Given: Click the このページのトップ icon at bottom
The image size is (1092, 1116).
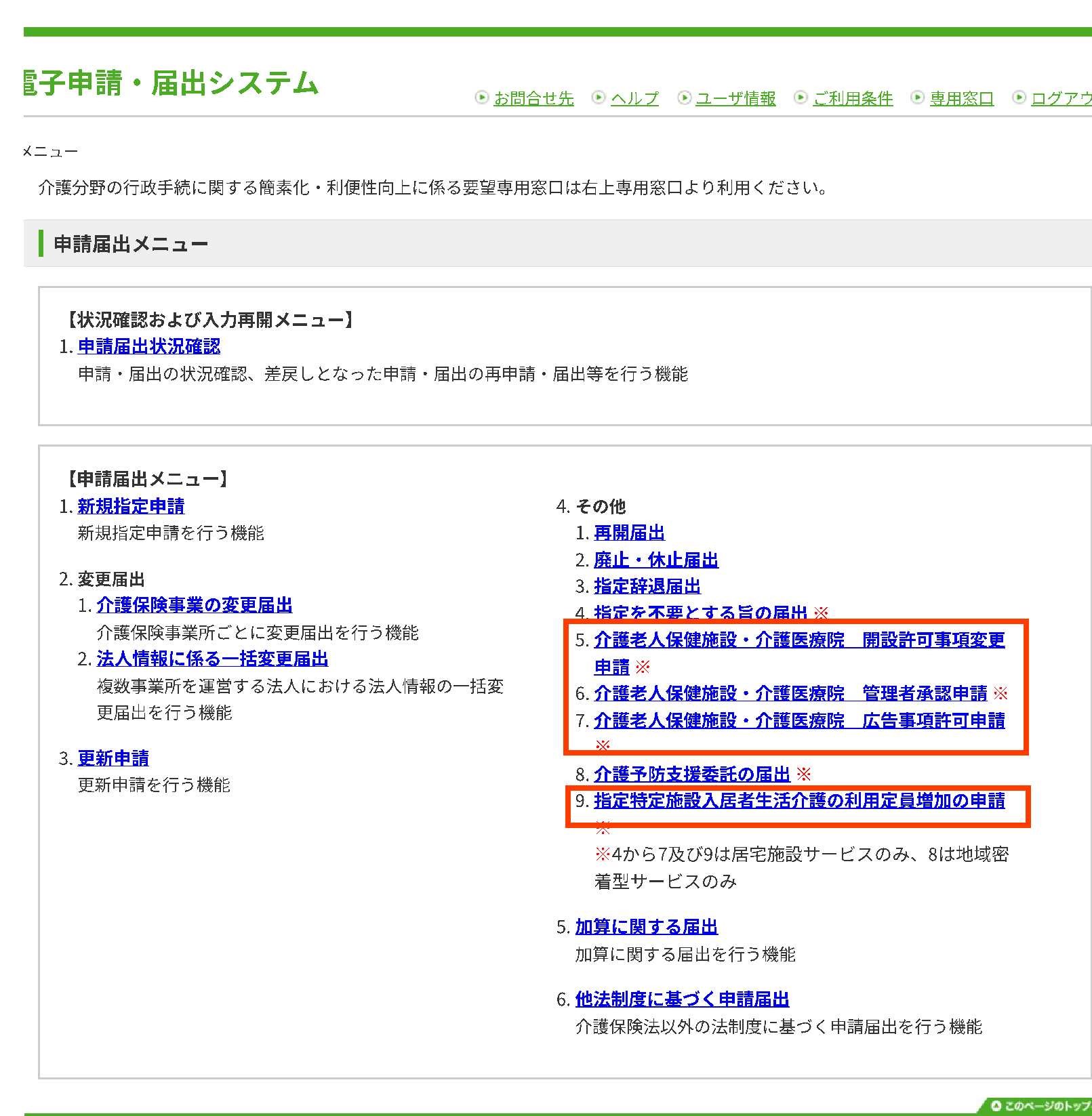Looking at the screenshot, I should click(995, 1104).
